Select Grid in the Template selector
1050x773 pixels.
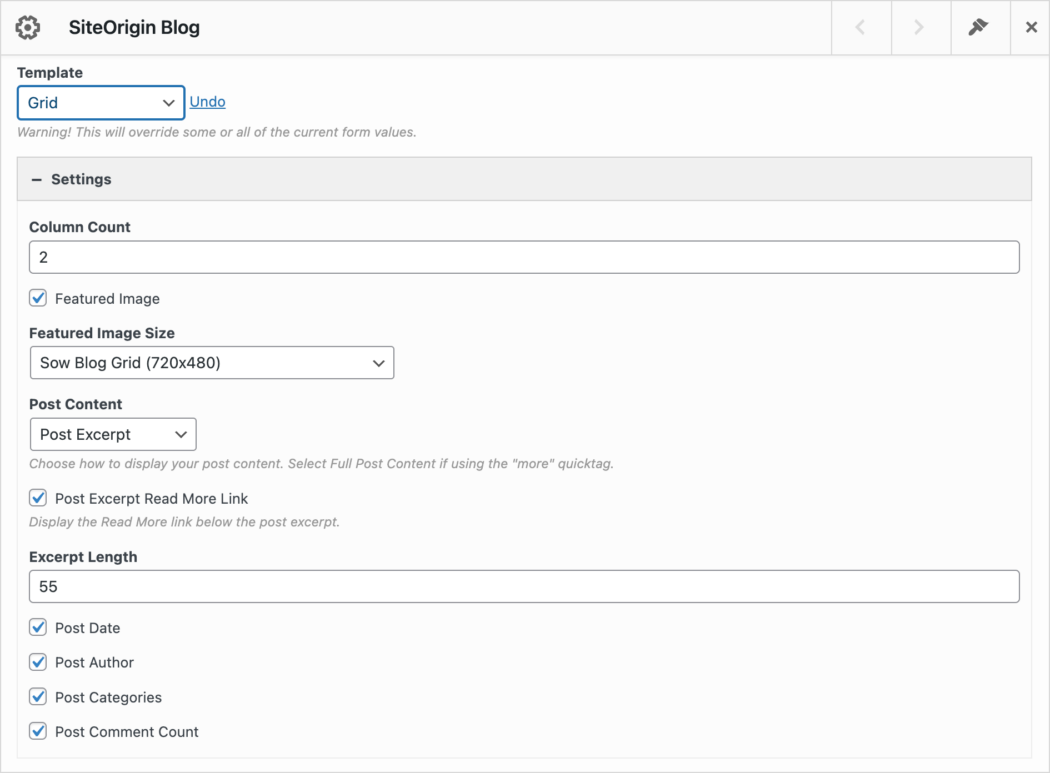pos(100,102)
